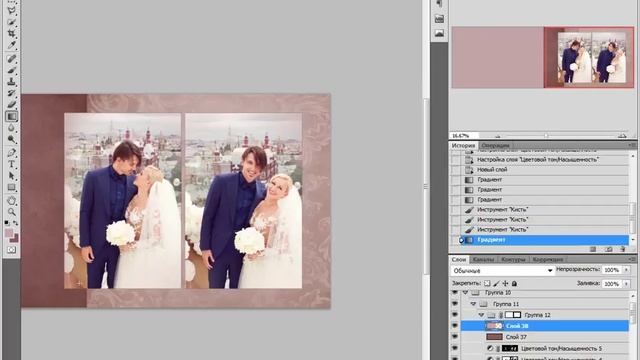Toggle lock all padlock
Viewport: 640px width, 360px height.
pyautogui.click(x=514, y=283)
